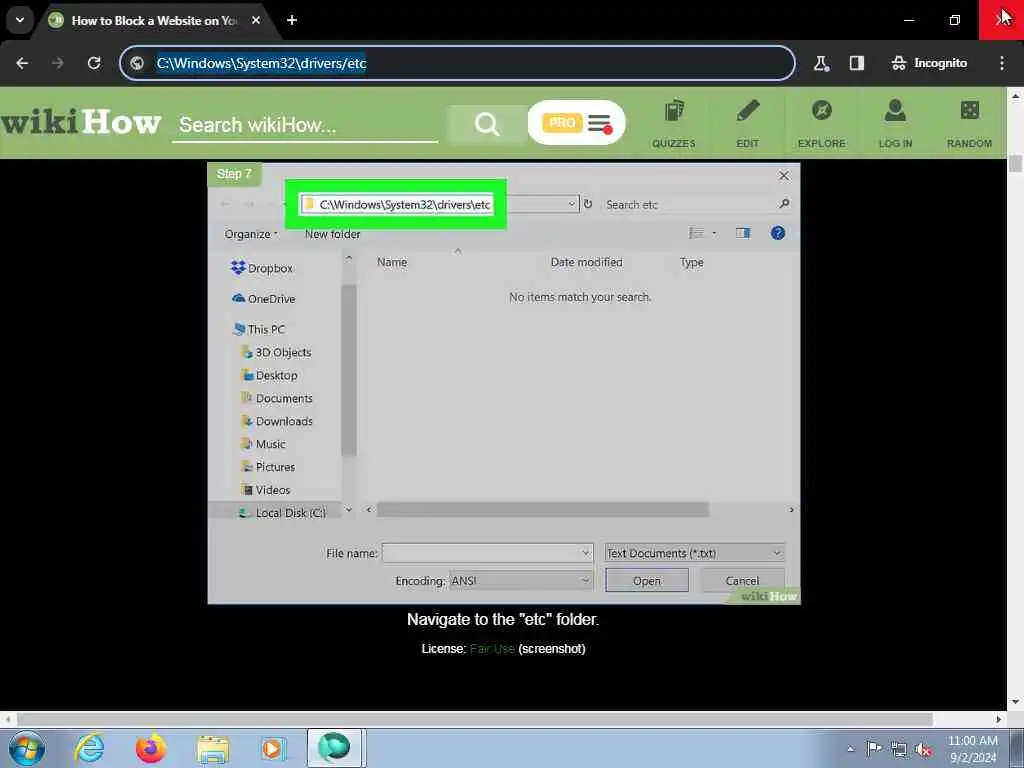Open the tab search dropdown arrow

[x=20, y=20]
